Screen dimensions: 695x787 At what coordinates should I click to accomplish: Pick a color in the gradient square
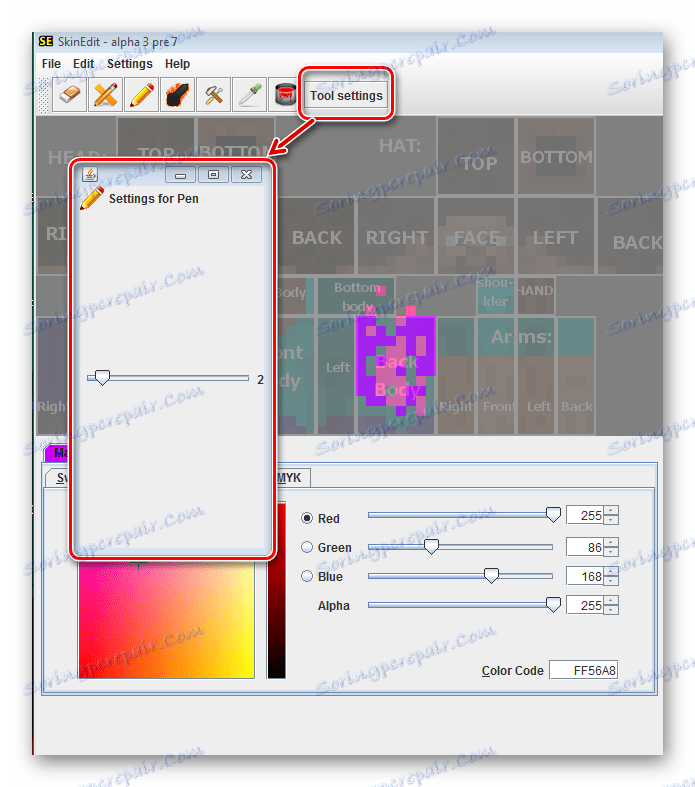pyautogui.click(x=166, y=620)
